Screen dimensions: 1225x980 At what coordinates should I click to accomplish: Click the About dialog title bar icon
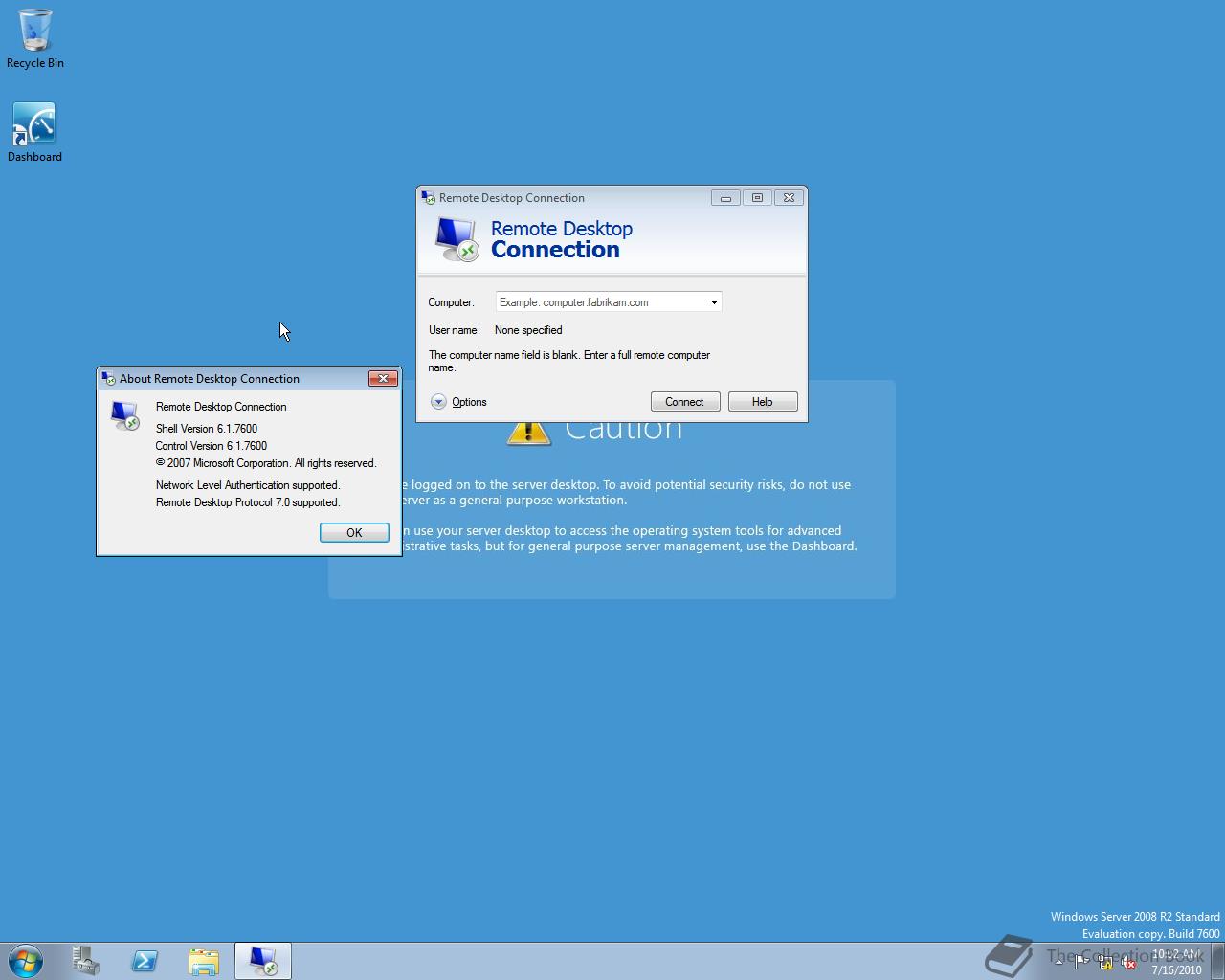109,379
